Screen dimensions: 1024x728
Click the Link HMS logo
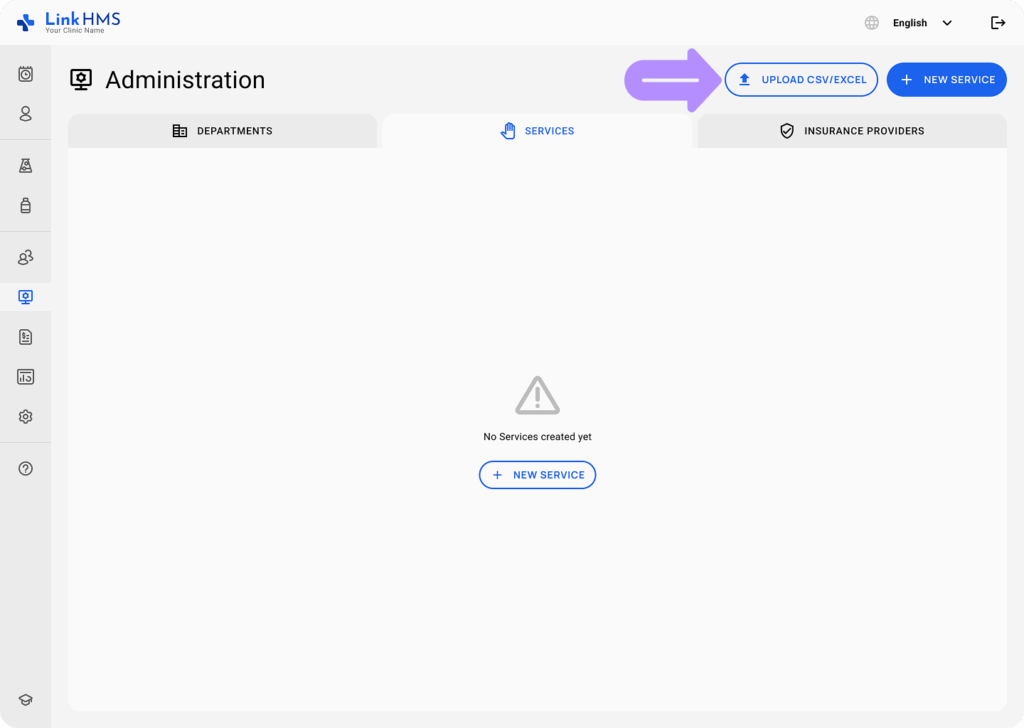click(68, 22)
